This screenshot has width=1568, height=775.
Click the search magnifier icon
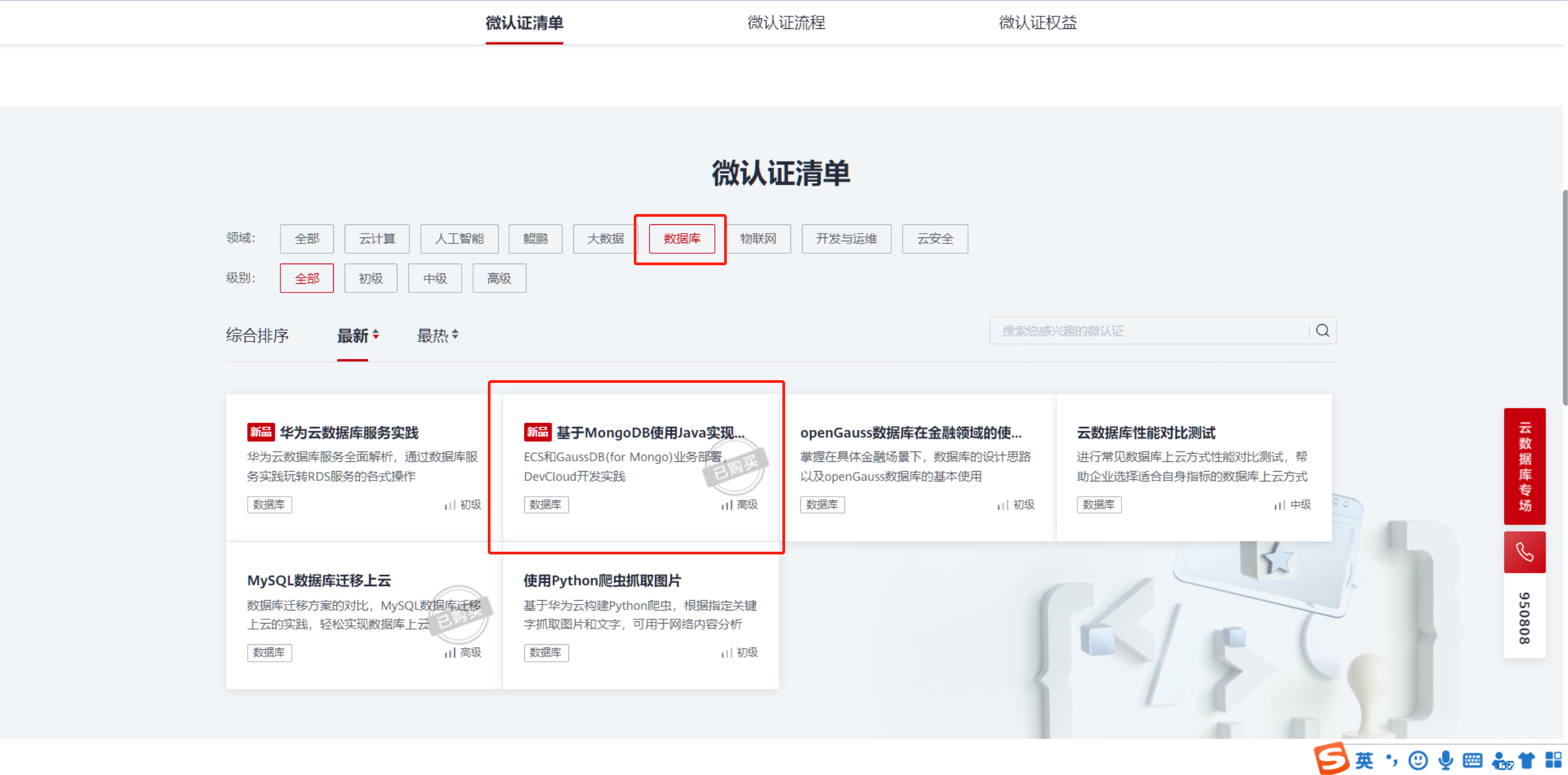click(1322, 331)
